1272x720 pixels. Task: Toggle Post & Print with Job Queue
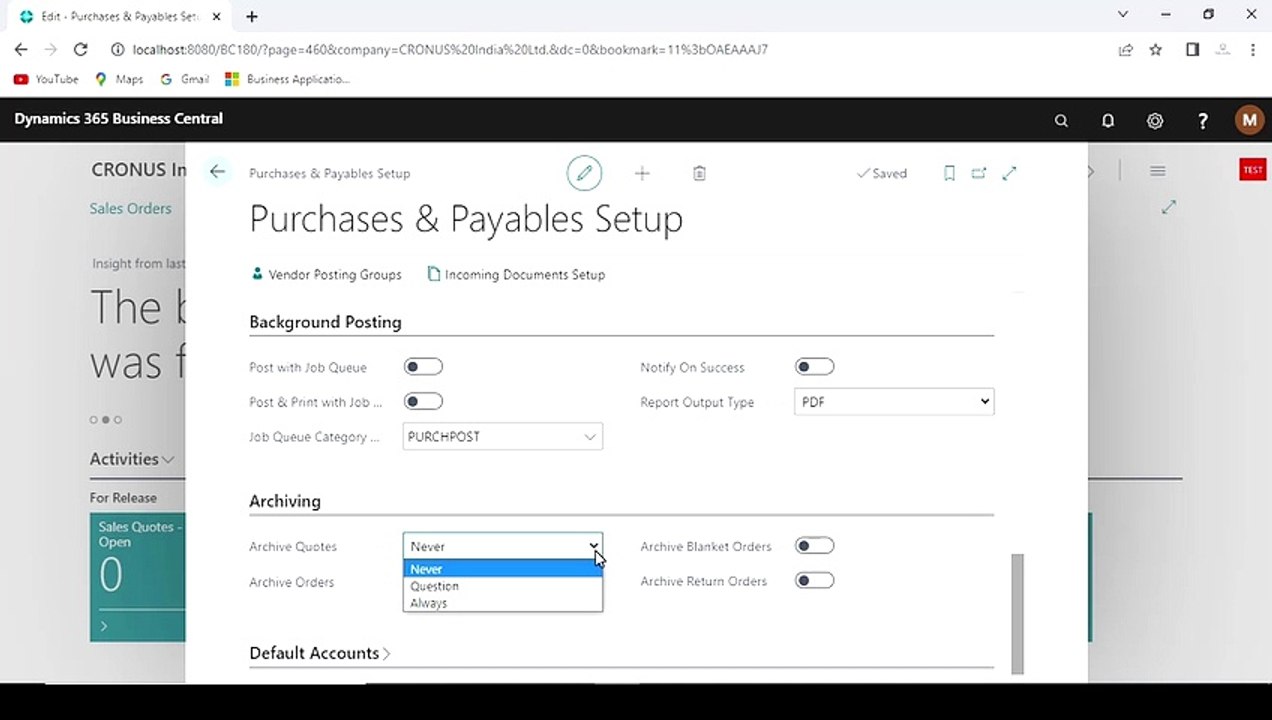coord(423,401)
